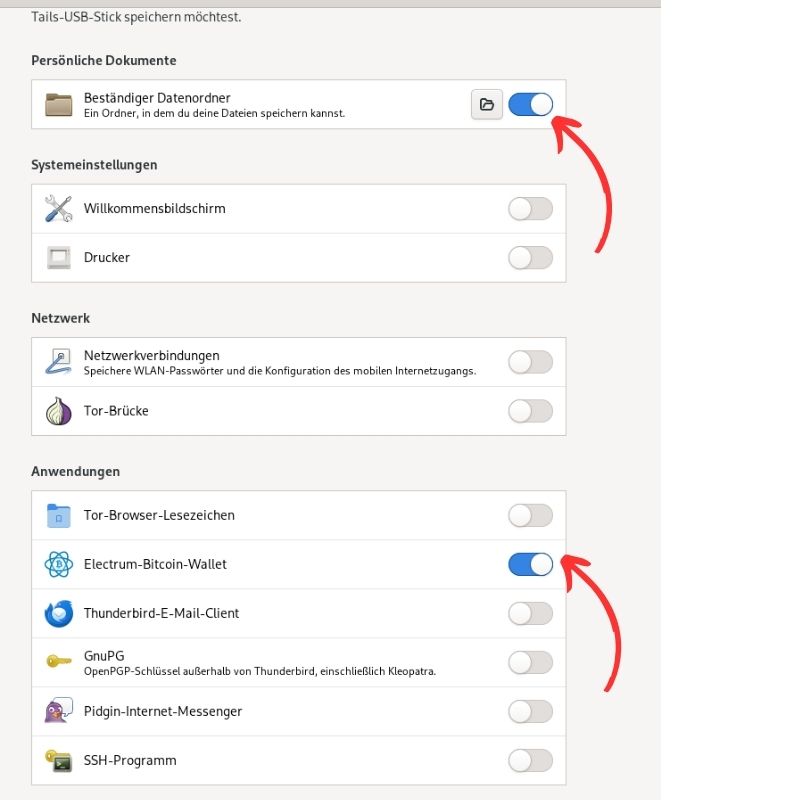Click the Electrum Bitcoin wallet icon
800x800 pixels.
[x=59, y=564]
